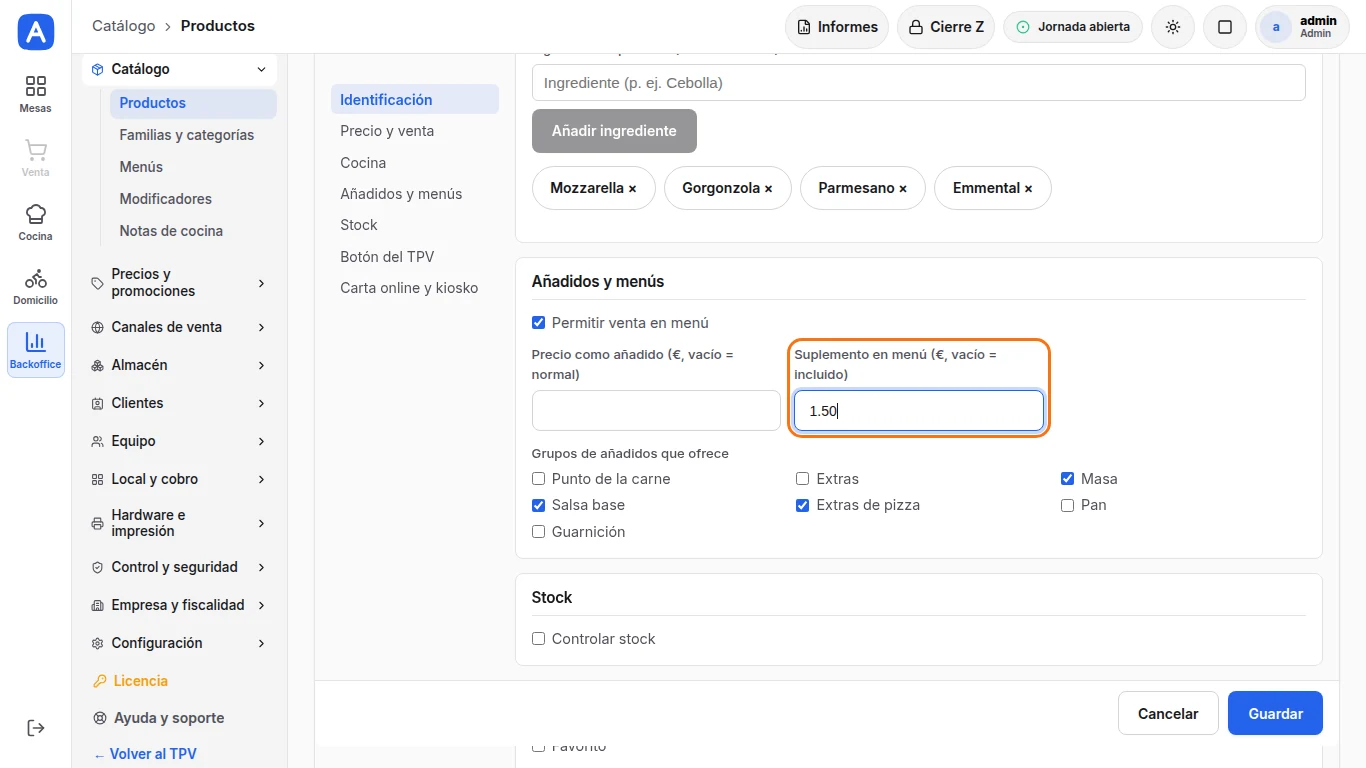Image resolution: width=1366 pixels, height=768 pixels.
Task: Click the Guardar button
Action: tap(1275, 713)
